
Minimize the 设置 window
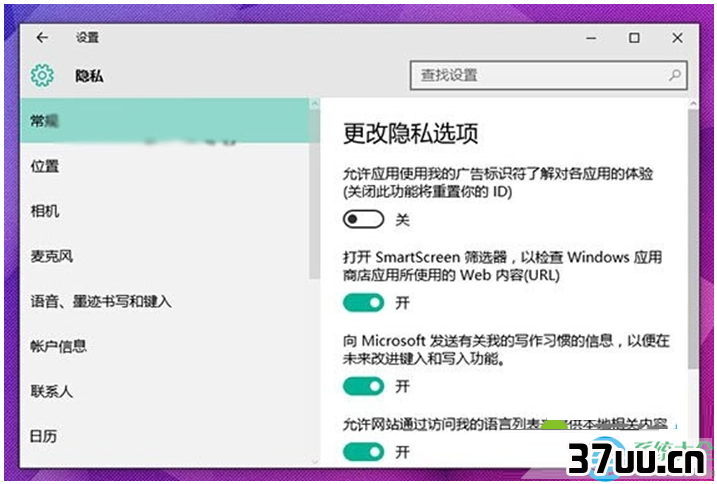[x=591, y=38]
